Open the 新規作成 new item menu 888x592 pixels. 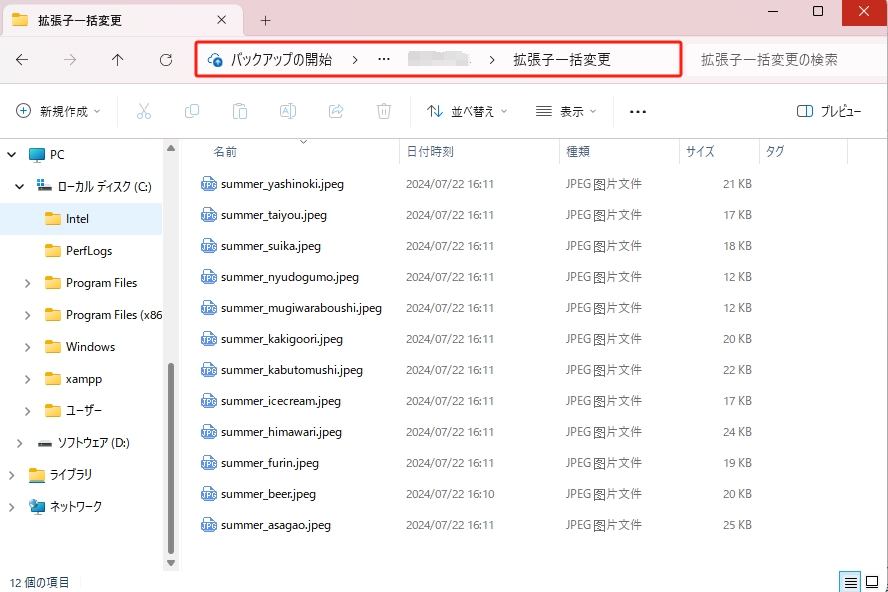[x=59, y=111]
